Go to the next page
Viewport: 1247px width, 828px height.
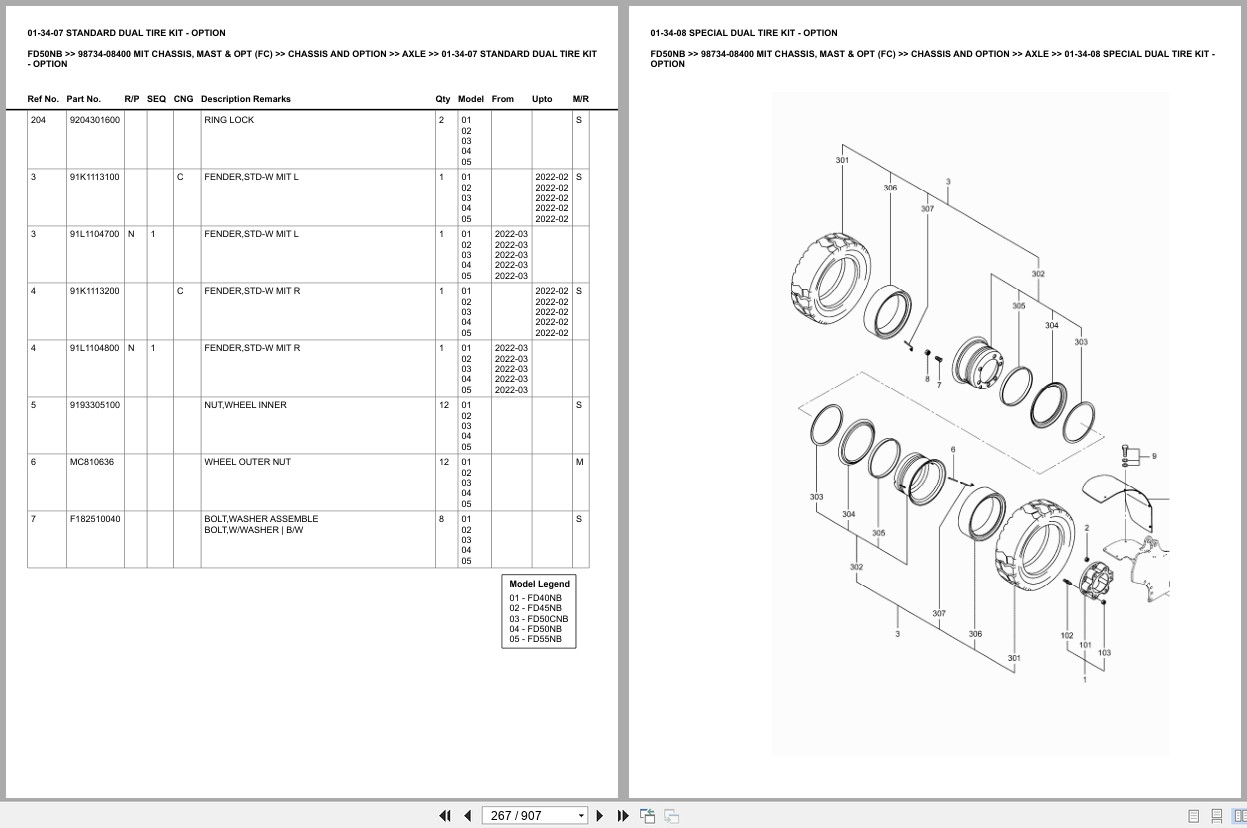coord(600,816)
